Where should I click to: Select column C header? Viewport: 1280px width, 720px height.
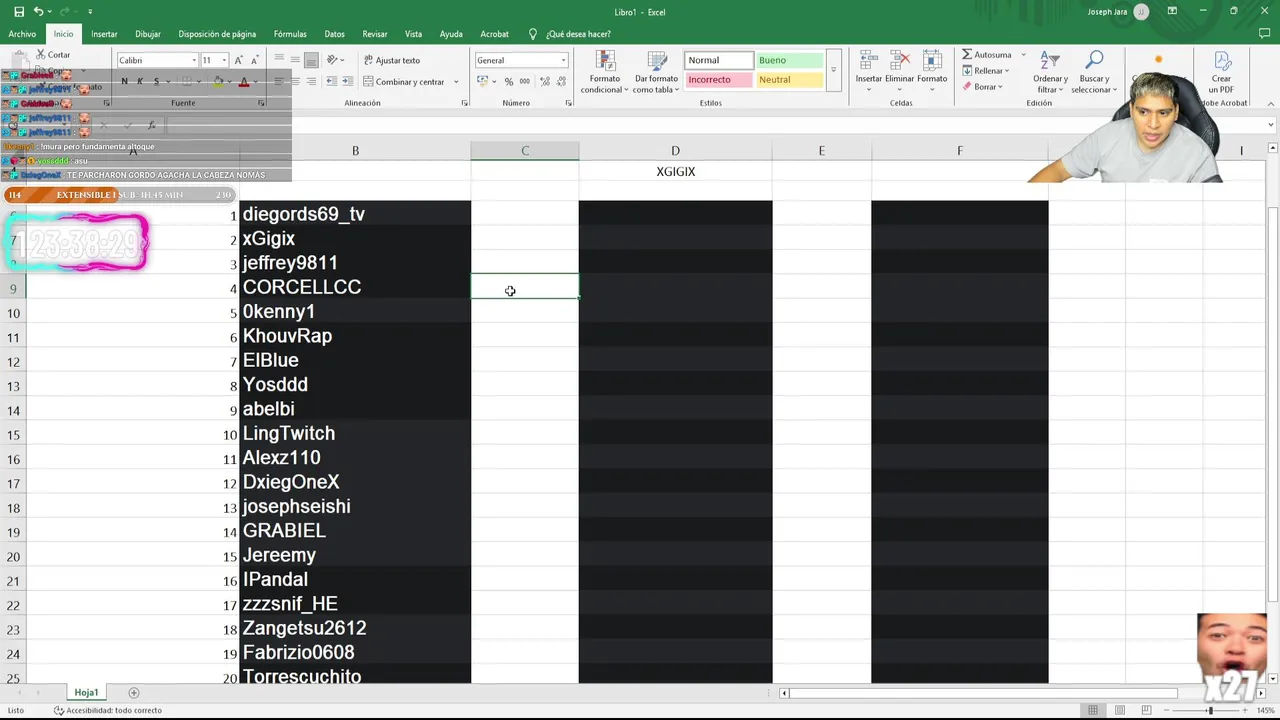pos(525,150)
